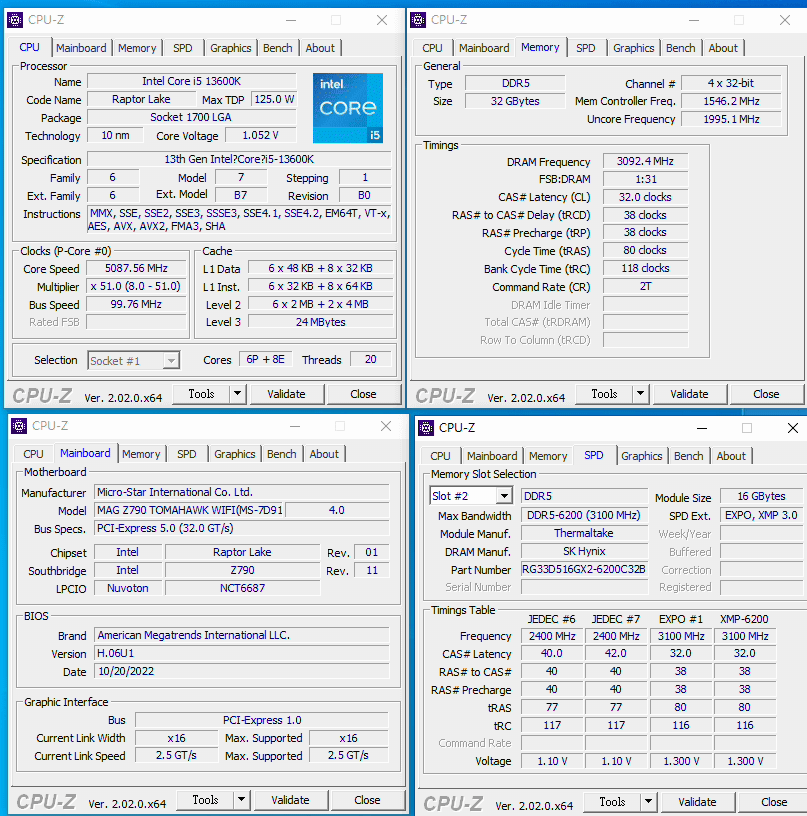The height and width of the screenshot is (816, 807).
Task: Click Validate button in Mainboard window
Action: pos(290,800)
